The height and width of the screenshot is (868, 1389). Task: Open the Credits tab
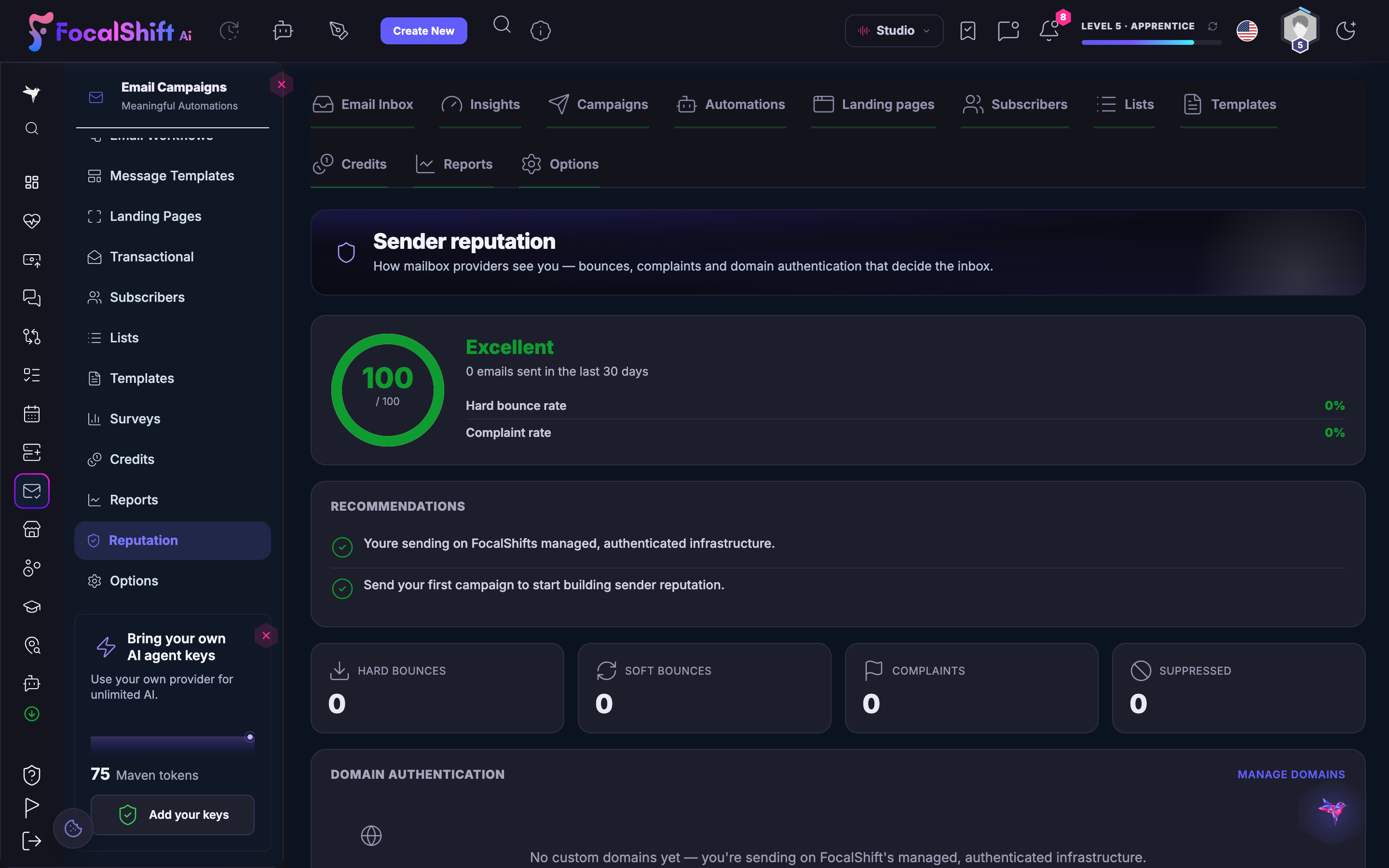tap(350, 164)
